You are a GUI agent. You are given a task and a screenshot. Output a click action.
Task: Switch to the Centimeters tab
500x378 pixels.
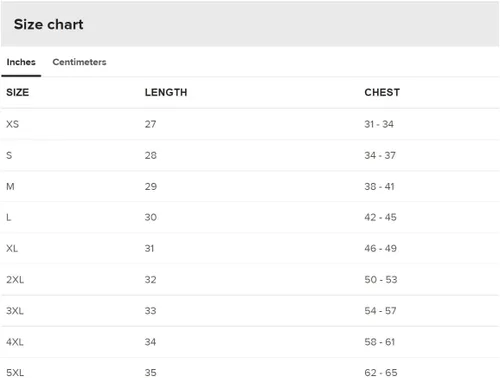pyautogui.click(x=79, y=62)
